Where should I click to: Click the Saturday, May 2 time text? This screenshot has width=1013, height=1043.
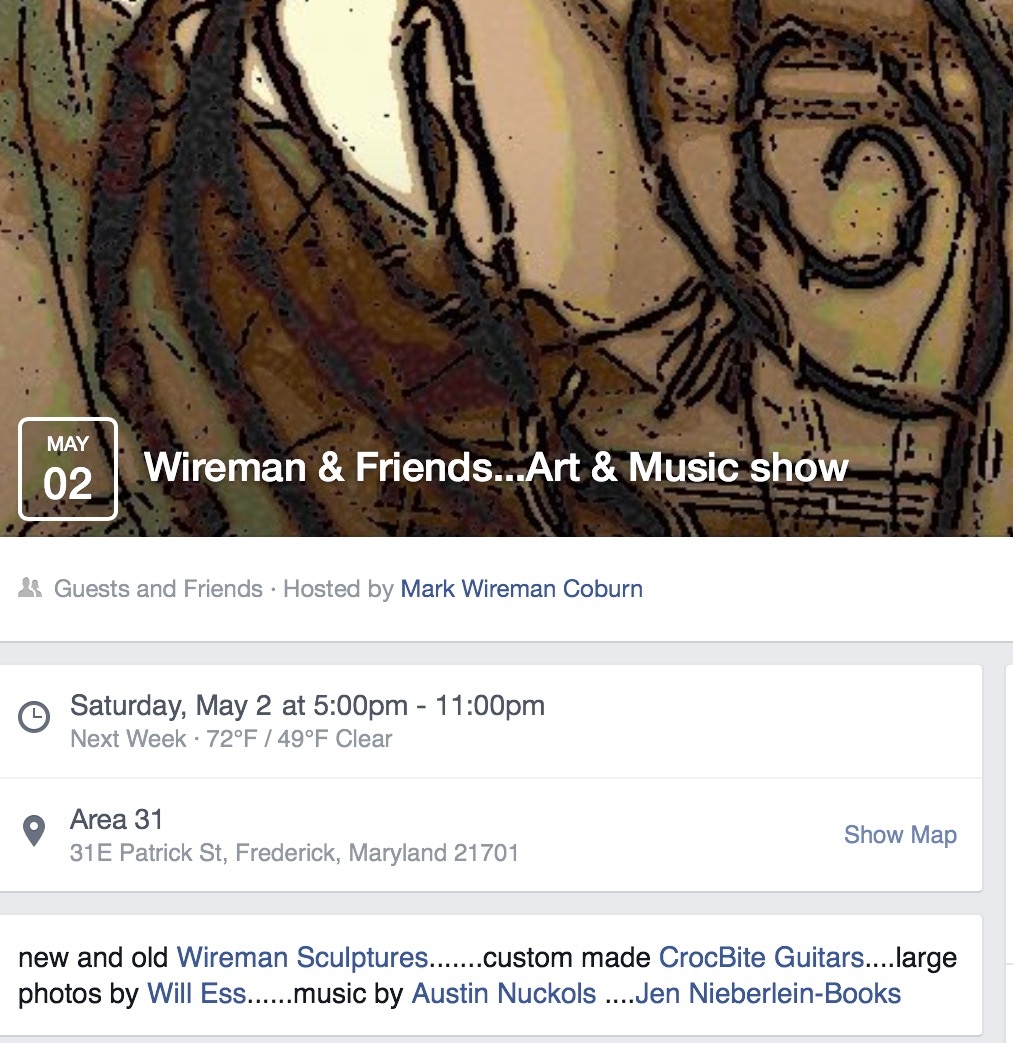tap(307, 706)
